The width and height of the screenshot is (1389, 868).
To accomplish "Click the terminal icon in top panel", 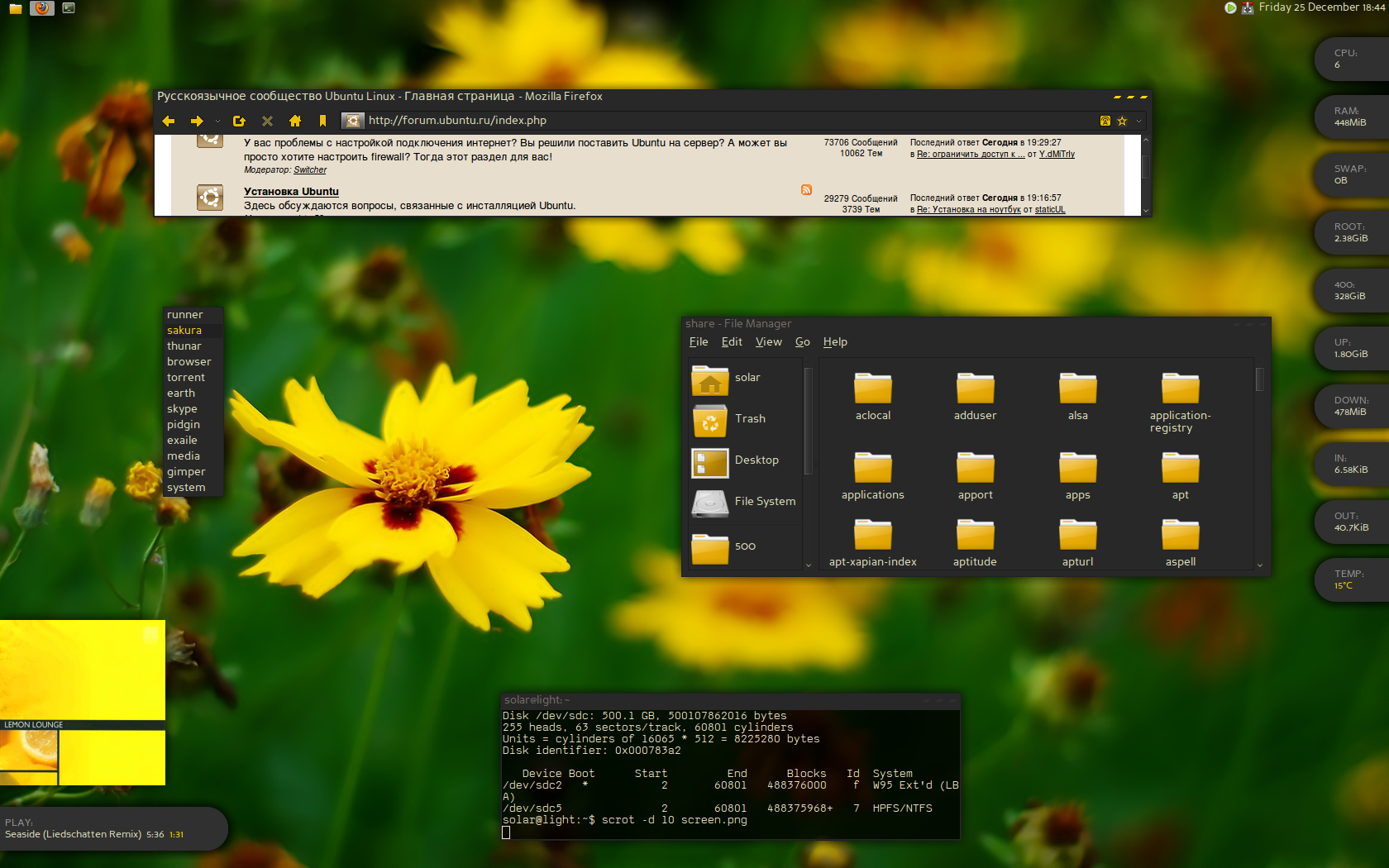I will pyautogui.click(x=69, y=8).
